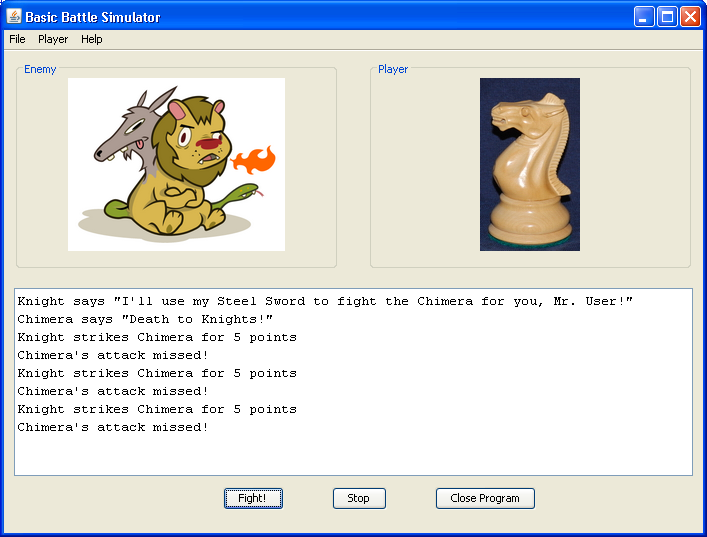The height and width of the screenshot is (537, 707).
Task: Open the Player menu
Action: pos(53,39)
